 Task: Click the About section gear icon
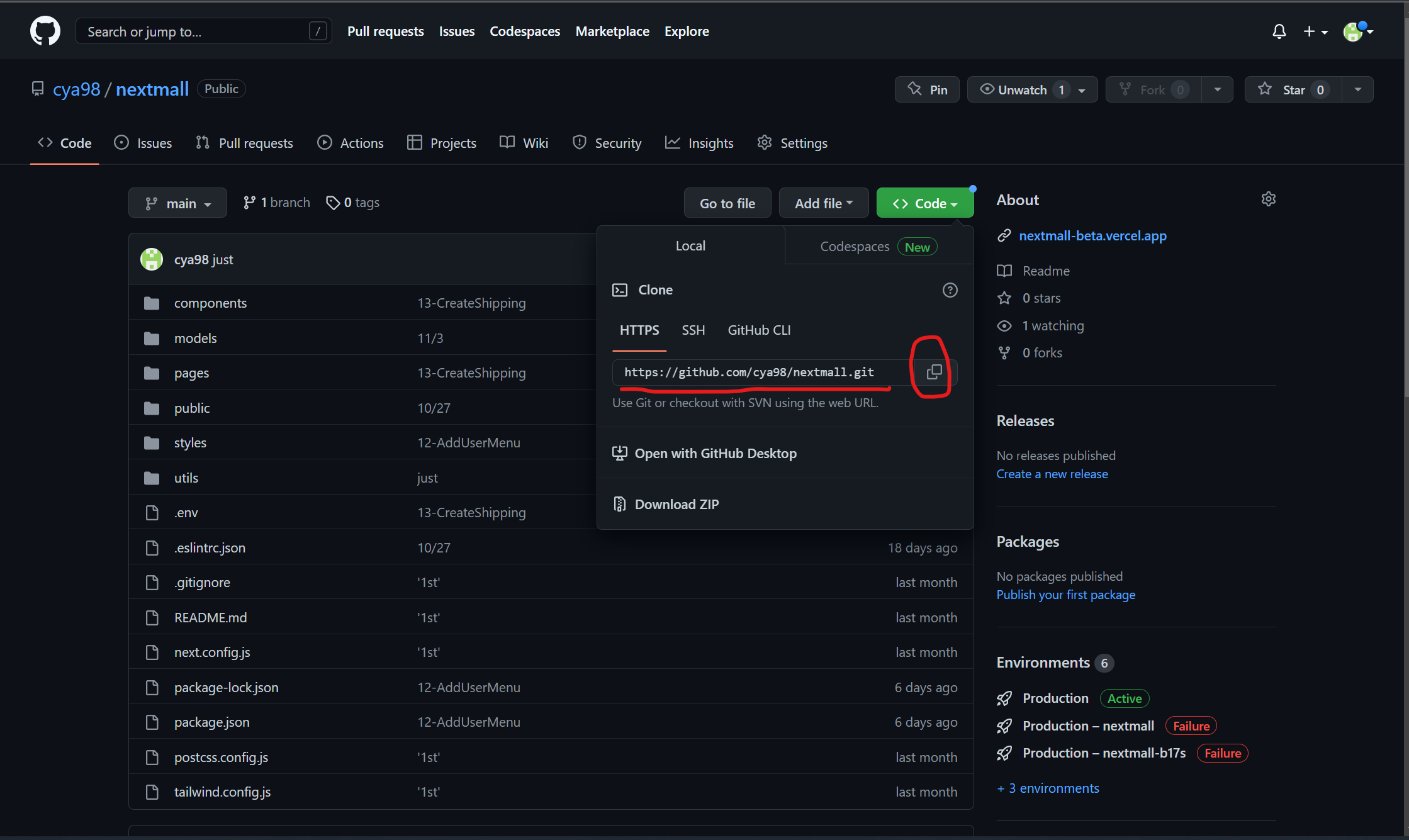pyautogui.click(x=1268, y=199)
